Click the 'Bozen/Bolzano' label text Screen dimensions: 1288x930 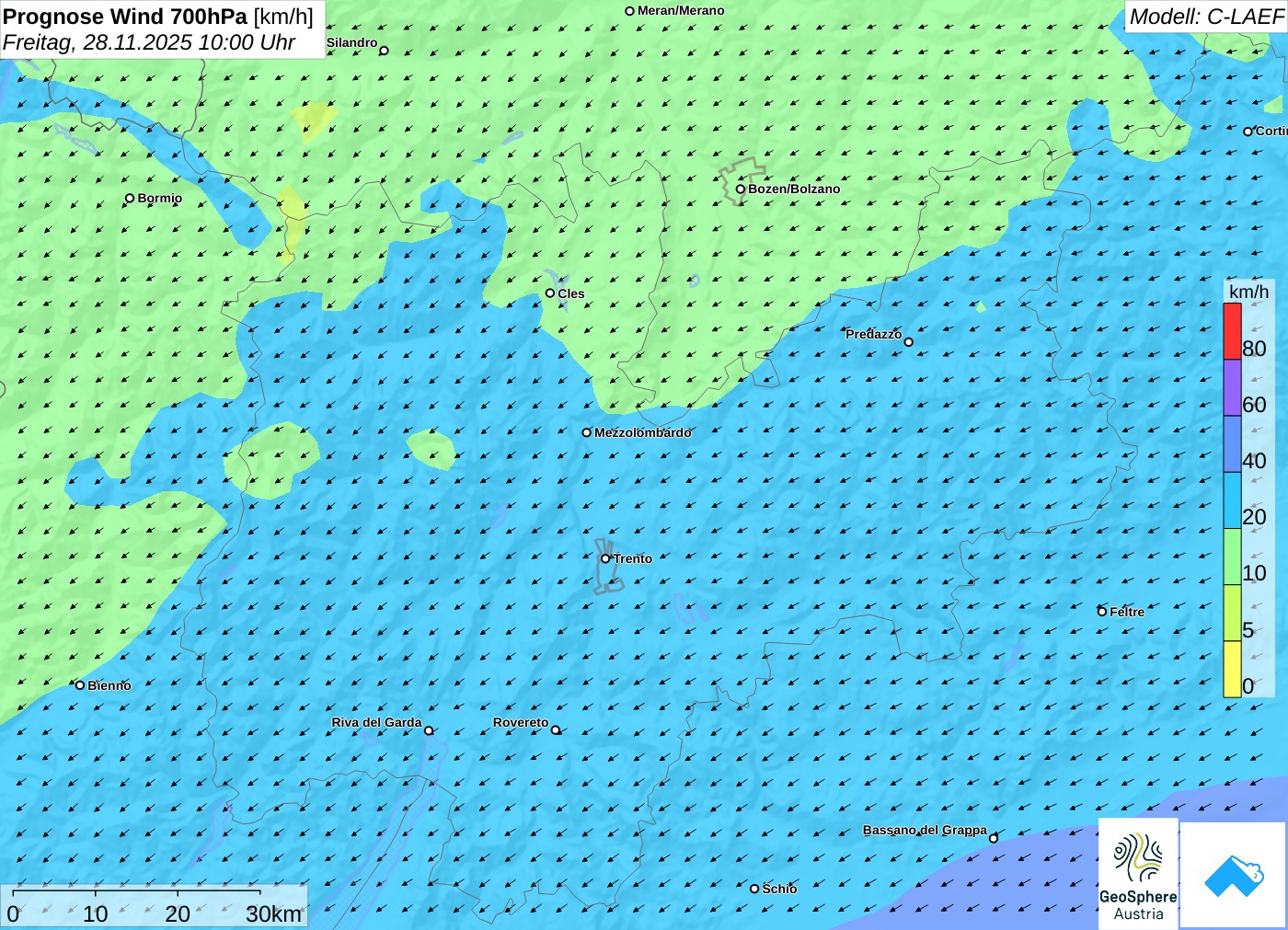point(794,189)
